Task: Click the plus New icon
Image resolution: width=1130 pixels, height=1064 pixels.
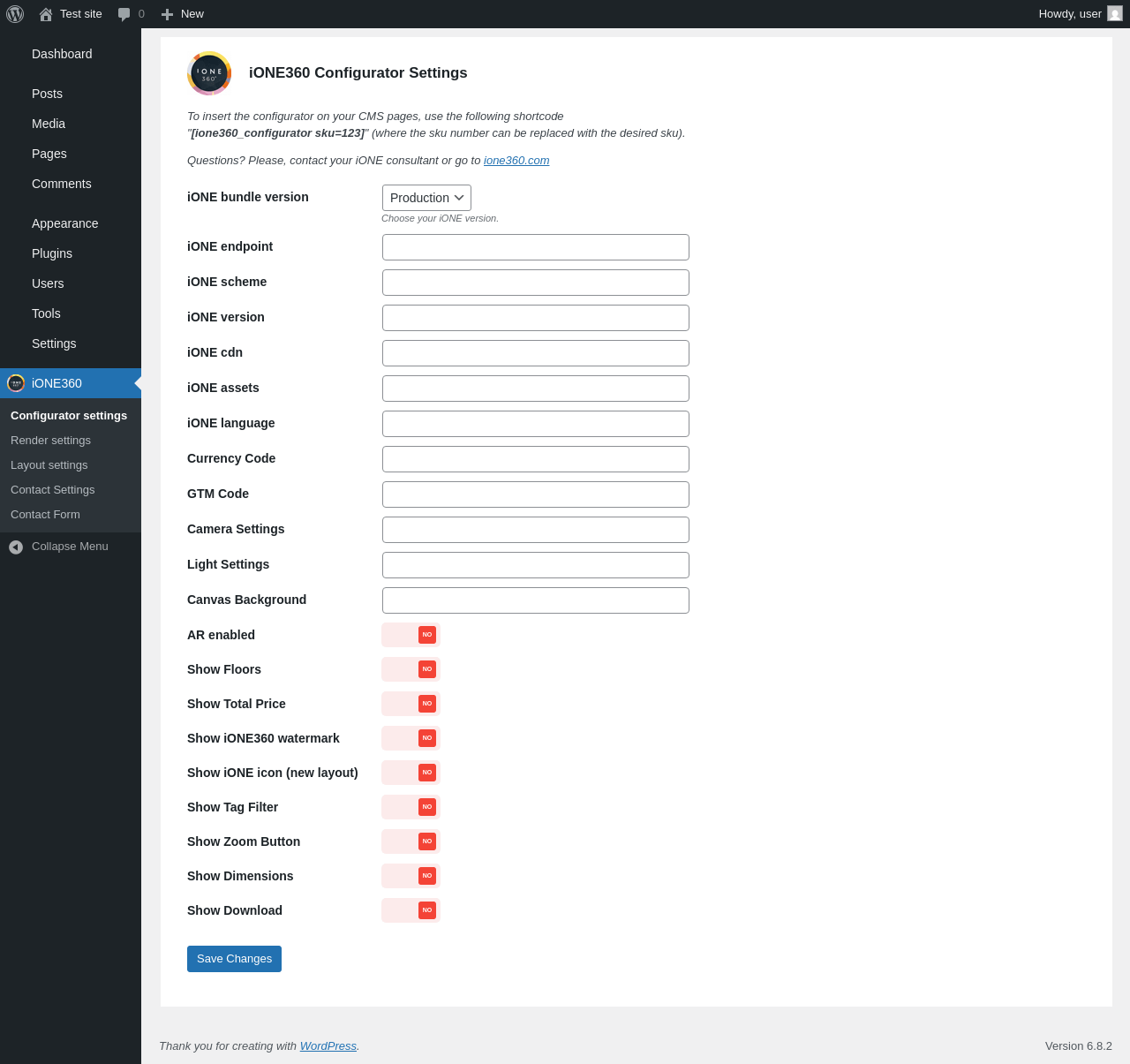Action: point(167,14)
